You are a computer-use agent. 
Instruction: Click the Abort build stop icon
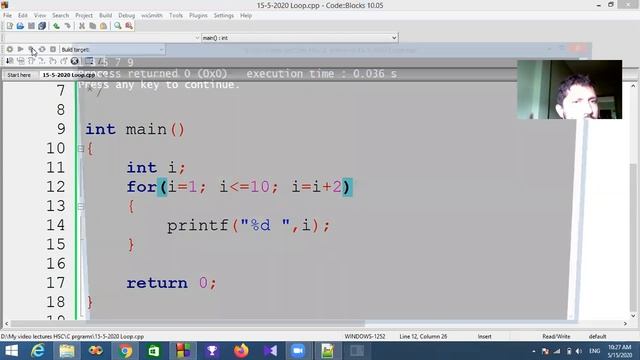pyautogui.click(x=53, y=49)
